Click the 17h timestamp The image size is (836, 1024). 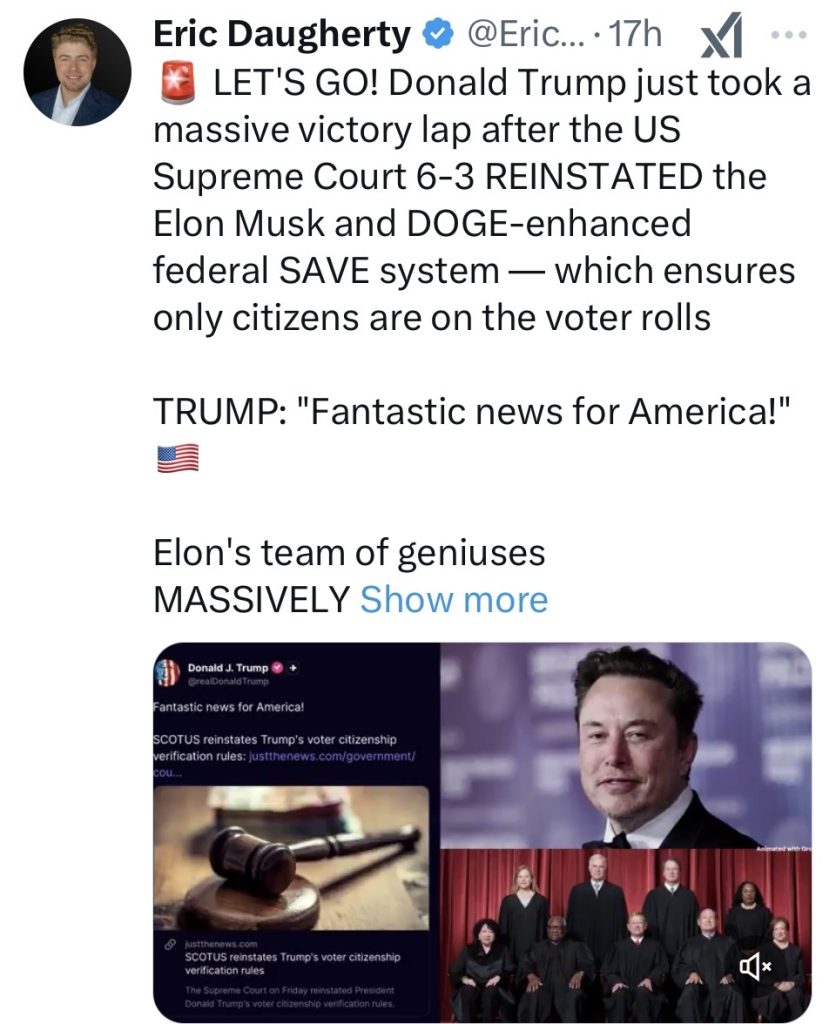coord(635,35)
